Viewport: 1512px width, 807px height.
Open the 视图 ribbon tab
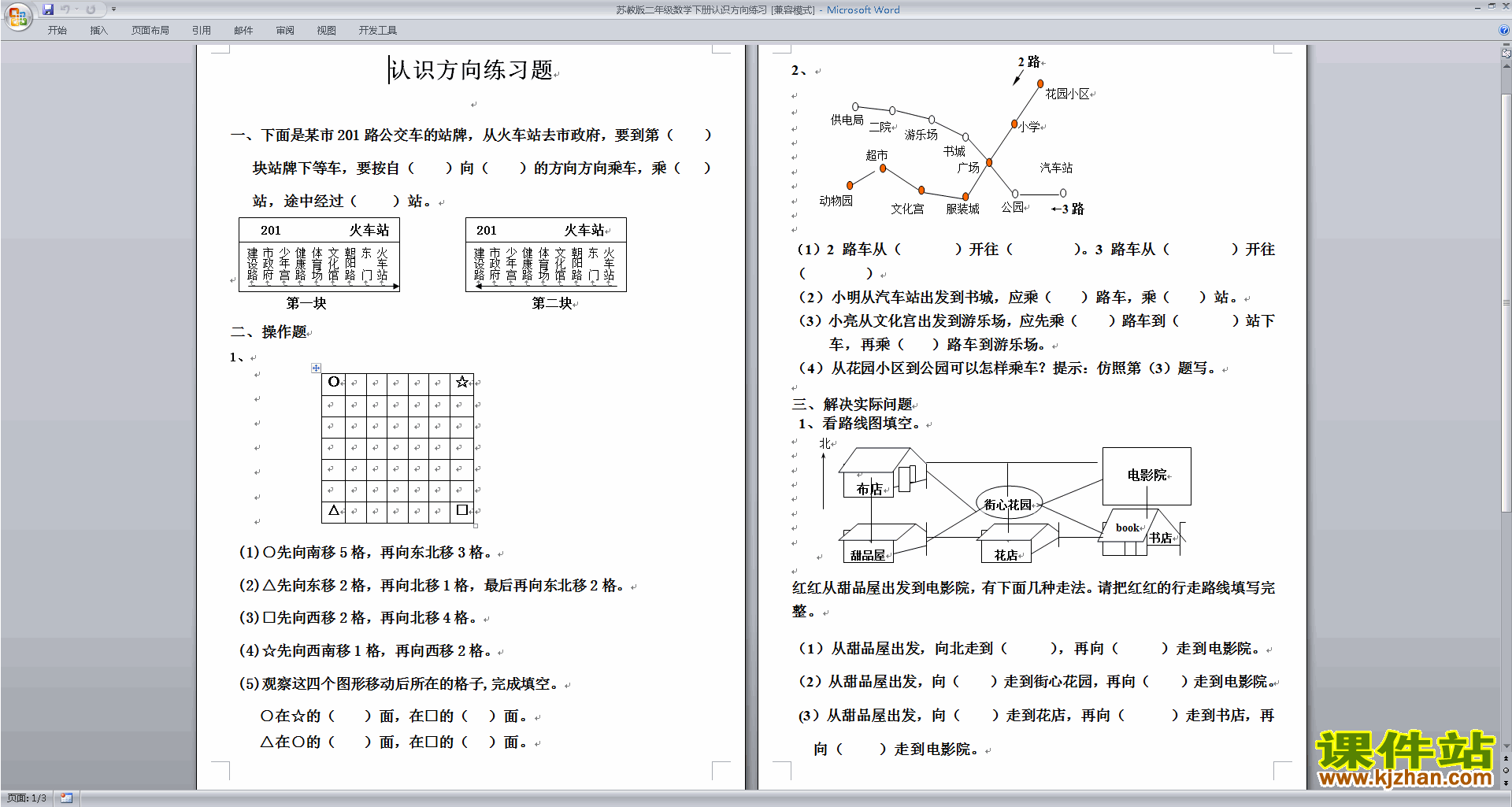point(327,30)
